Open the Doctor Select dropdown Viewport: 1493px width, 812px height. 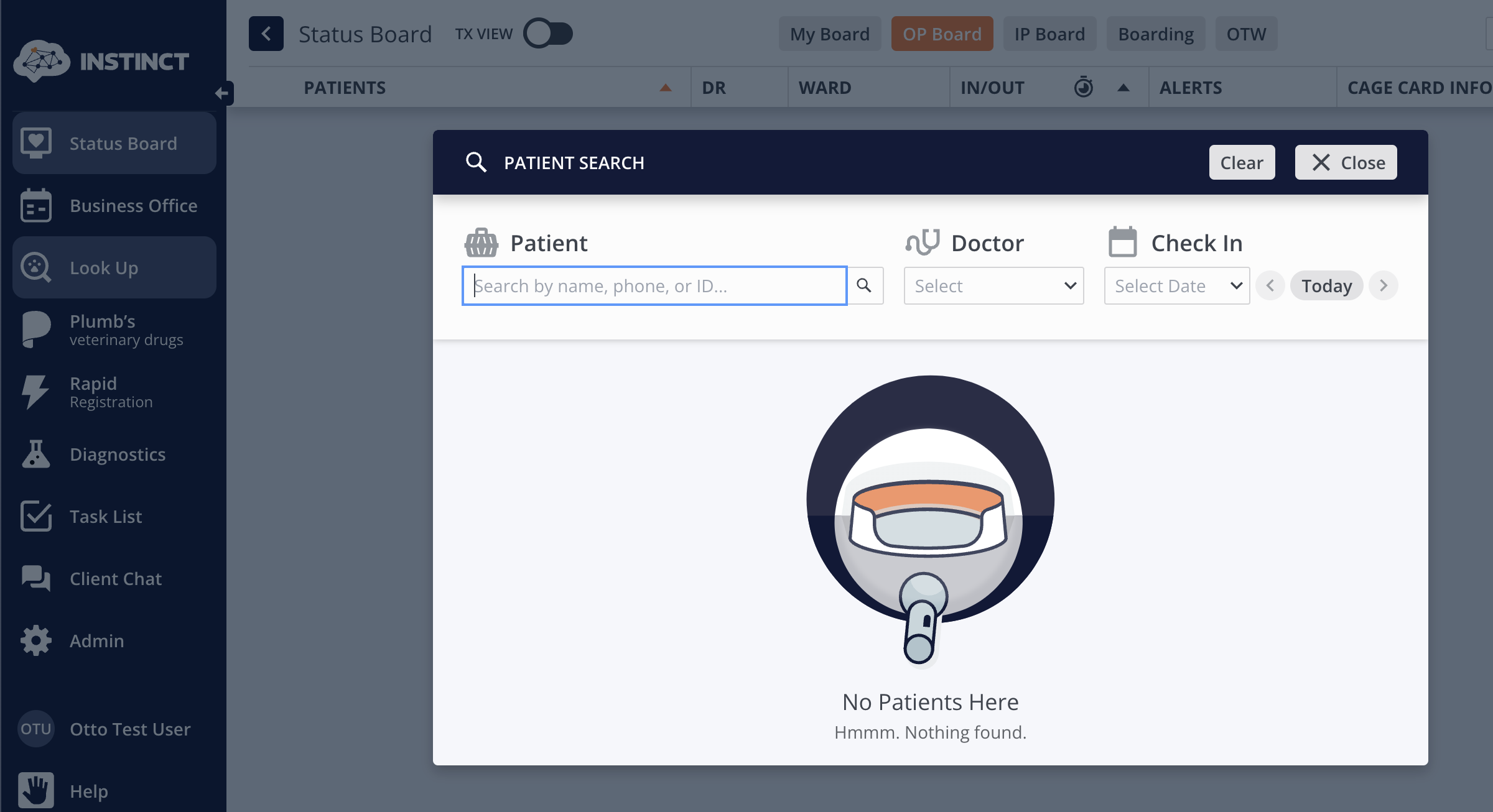click(x=993, y=285)
